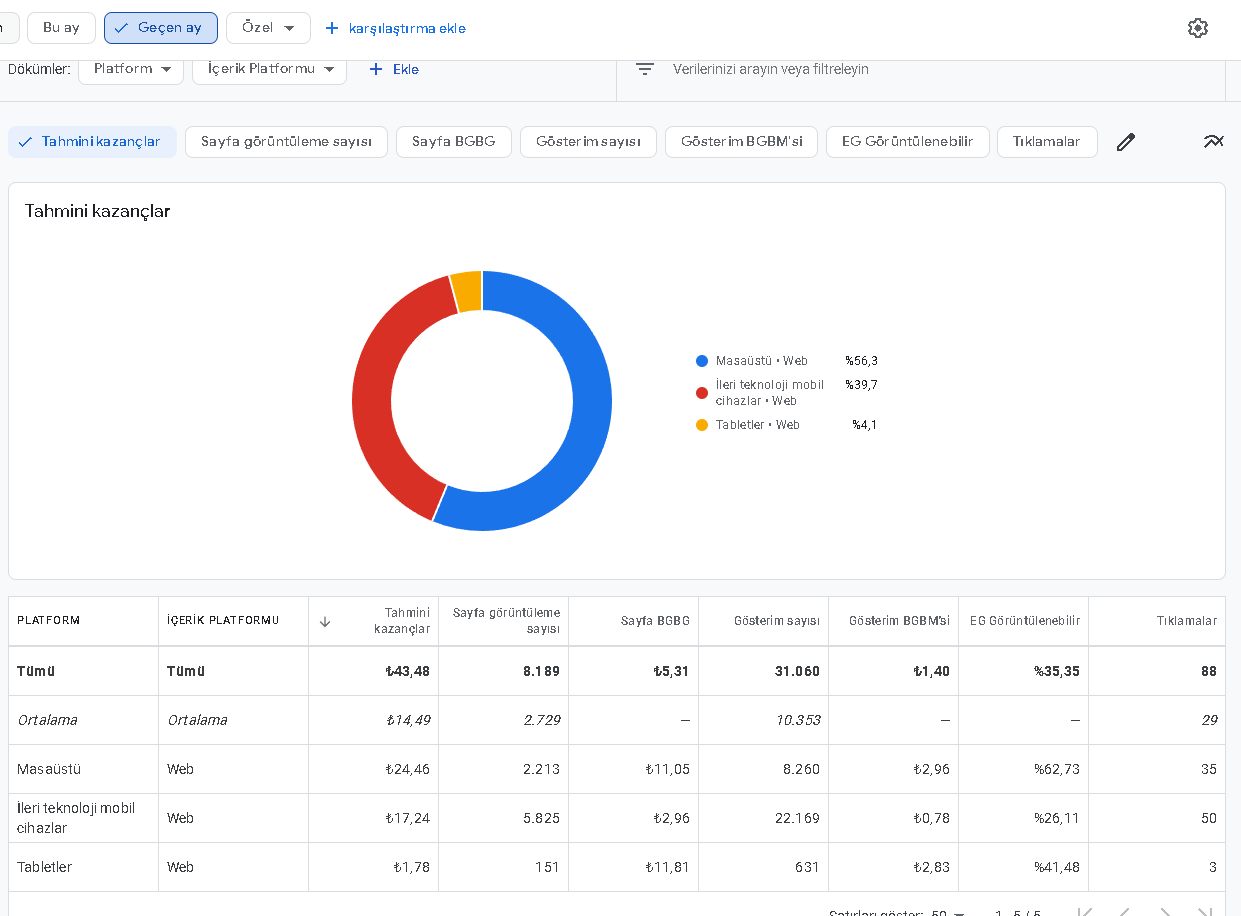Go to next page arrow in pagination
The width and height of the screenshot is (1241, 916).
click(1164, 913)
